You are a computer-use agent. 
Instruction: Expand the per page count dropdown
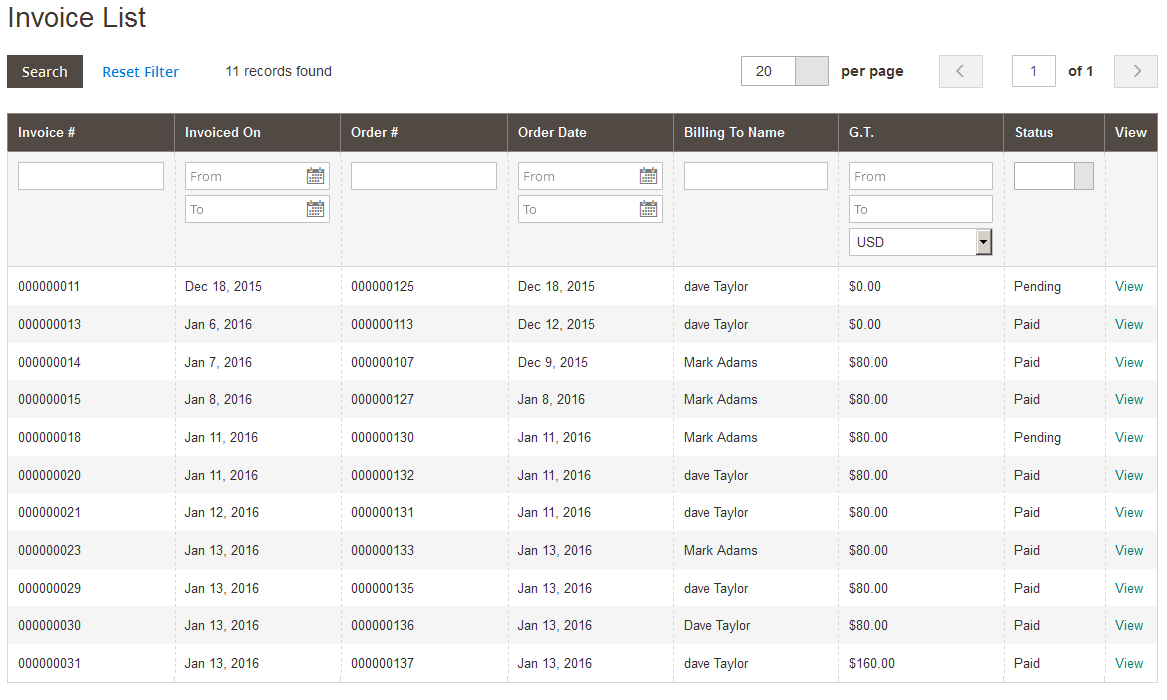tap(811, 71)
